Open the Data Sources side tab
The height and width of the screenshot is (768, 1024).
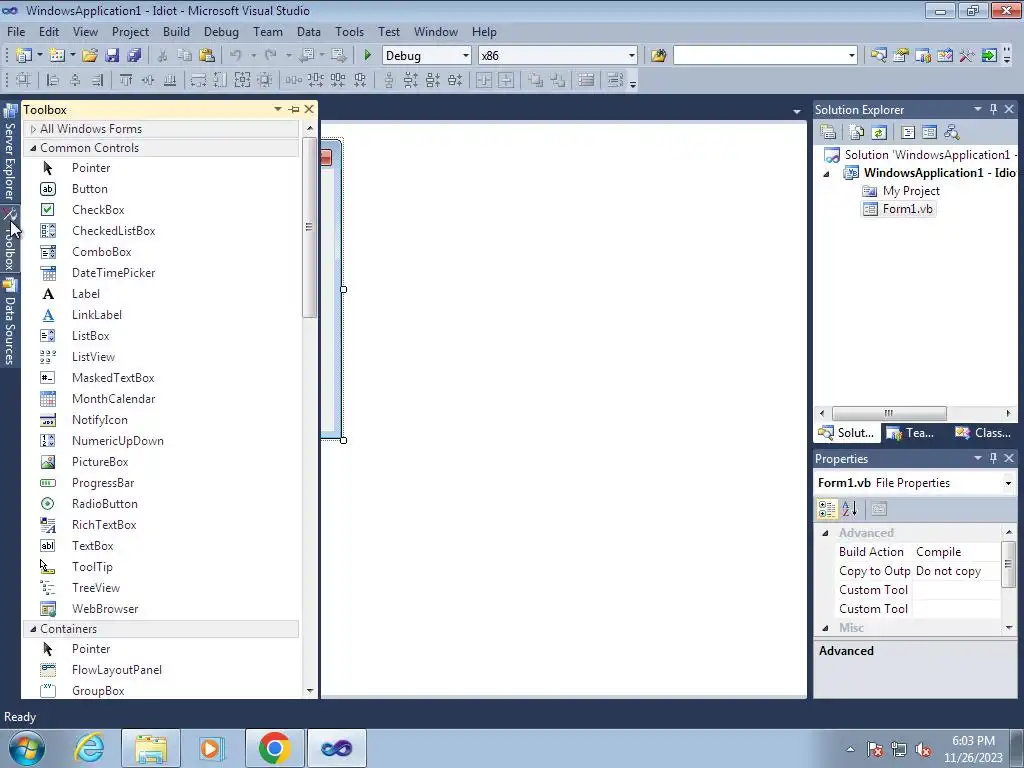pyautogui.click(x=10, y=322)
